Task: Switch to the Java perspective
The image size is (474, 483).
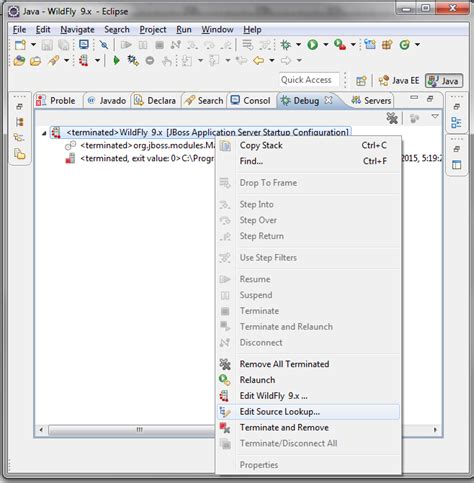Action: [444, 81]
